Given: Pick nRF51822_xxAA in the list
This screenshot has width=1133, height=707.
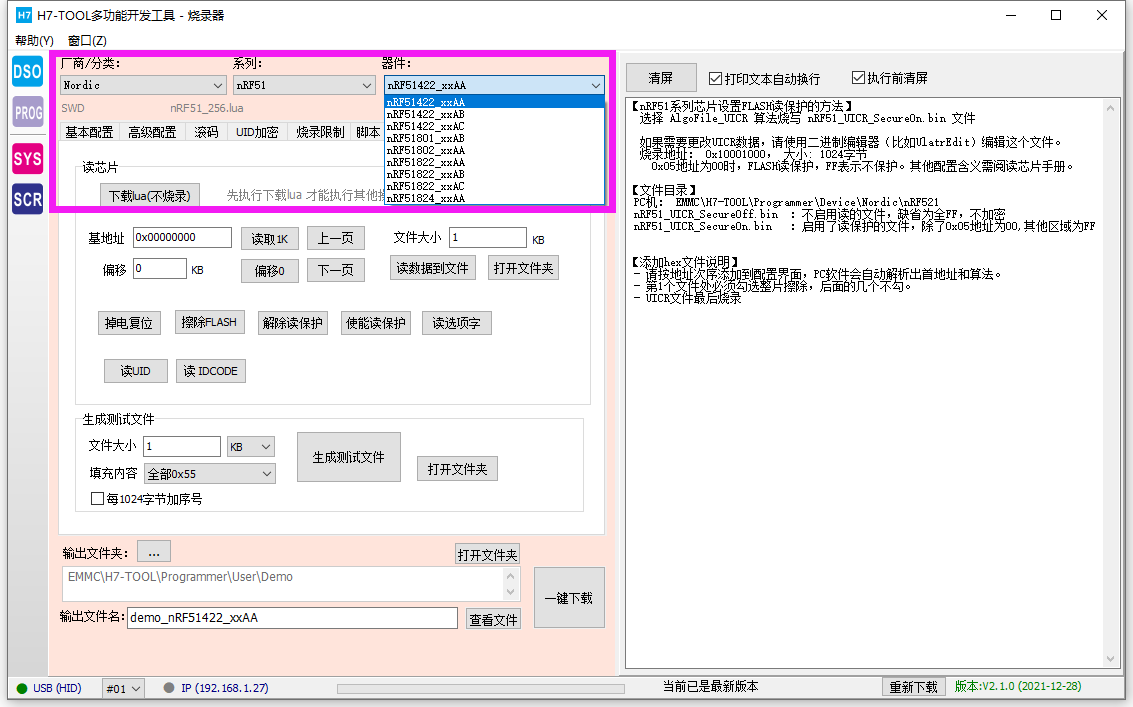Looking at the screenshot, I should [x=494, y=162].
